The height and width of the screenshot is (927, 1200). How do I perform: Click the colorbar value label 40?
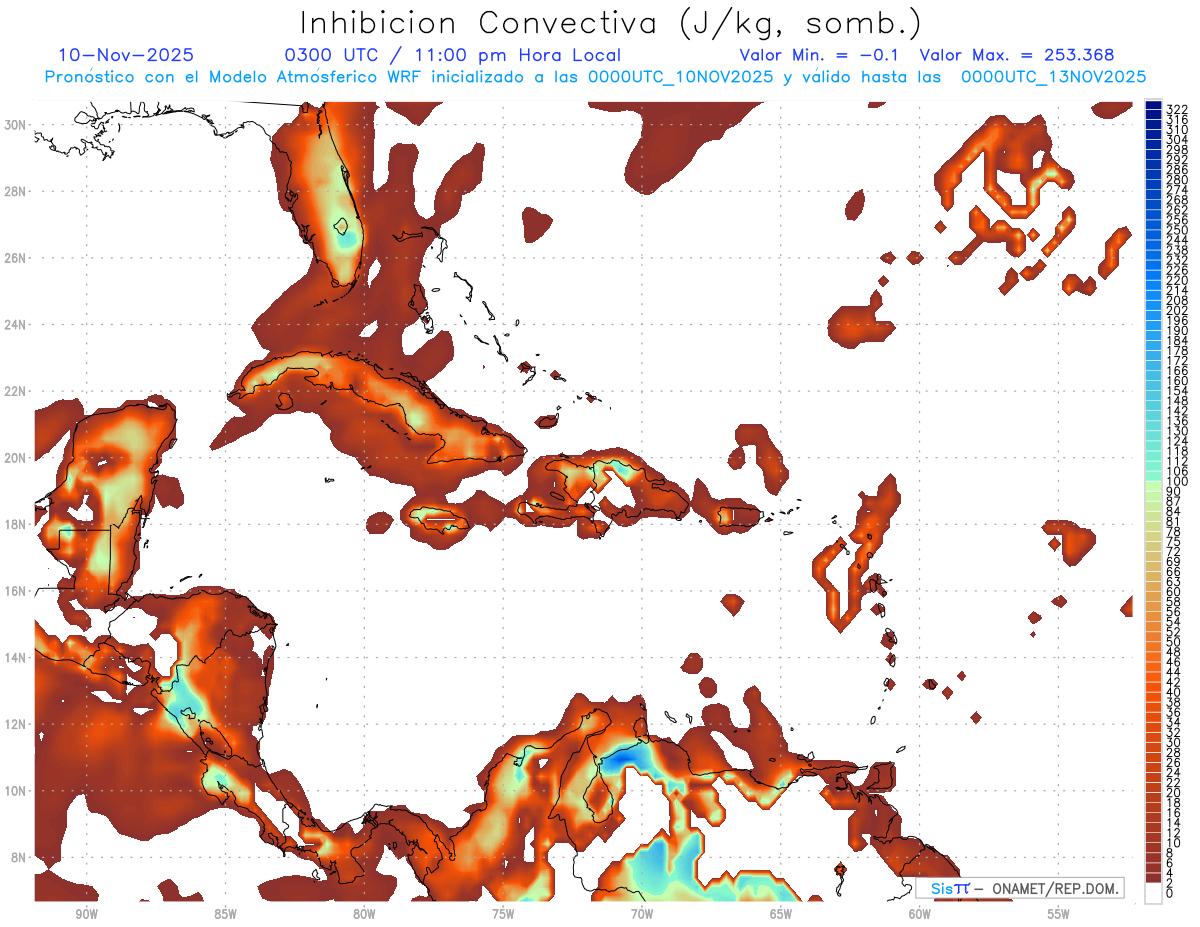click(1174, 692)
